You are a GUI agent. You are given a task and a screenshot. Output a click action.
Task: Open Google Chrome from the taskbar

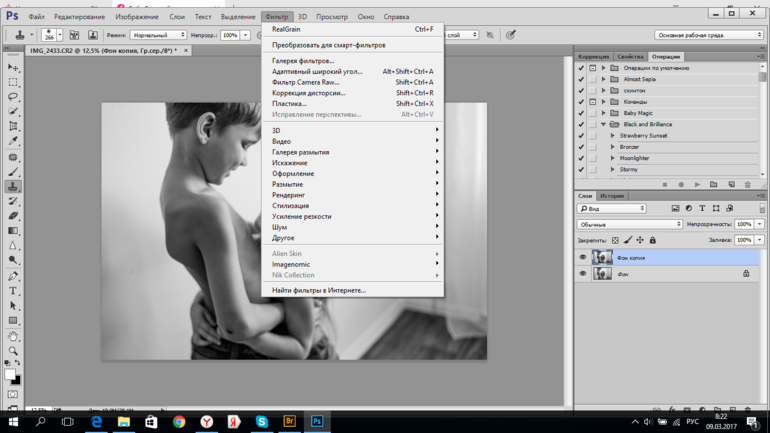[x=179, y=422]
